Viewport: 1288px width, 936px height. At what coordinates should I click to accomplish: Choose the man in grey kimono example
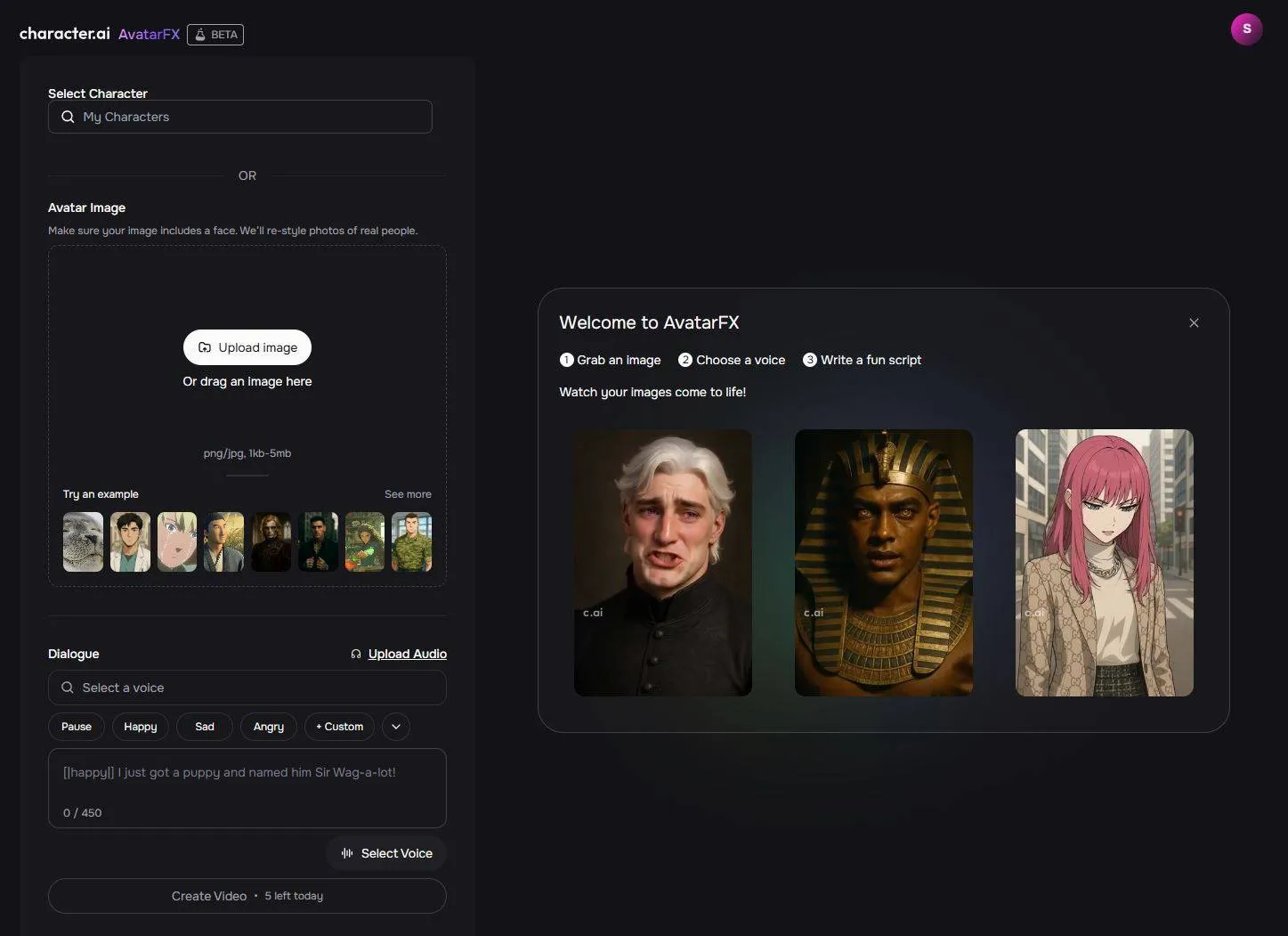coord(223,541)
